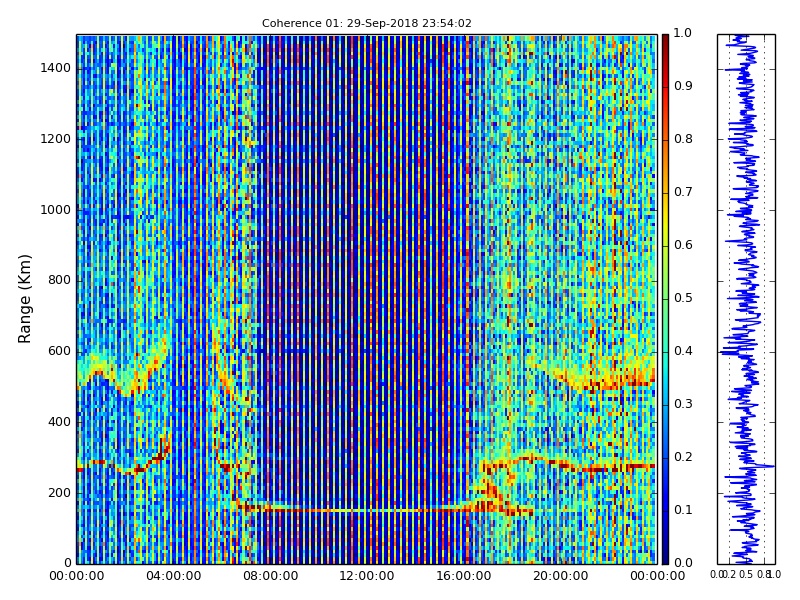Viewport: 800px width, 600px height.
Task: Click the colorbar 0.8 tick label
Action: pos(683,139)
